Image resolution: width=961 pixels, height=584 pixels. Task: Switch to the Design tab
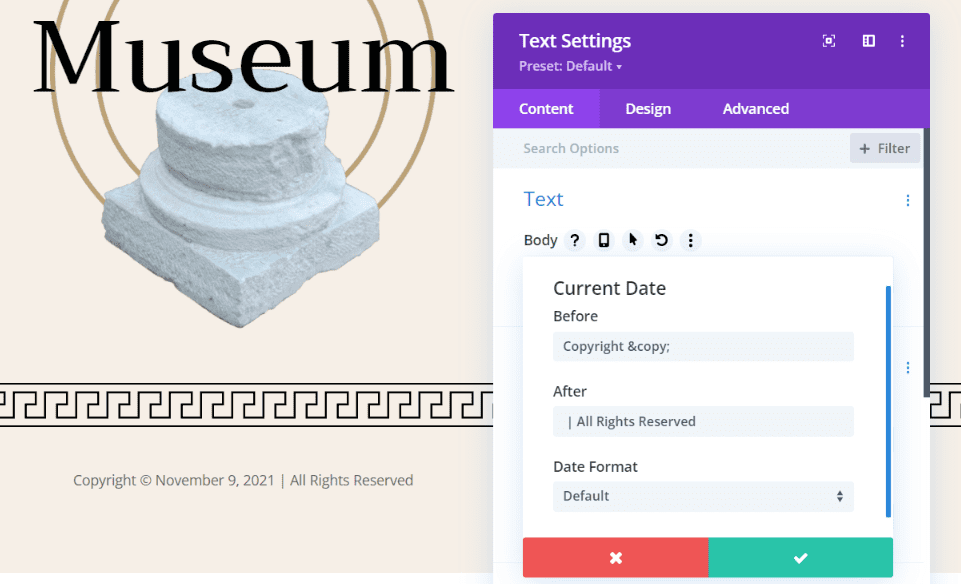pyautogui.click(x=647, y=108)
